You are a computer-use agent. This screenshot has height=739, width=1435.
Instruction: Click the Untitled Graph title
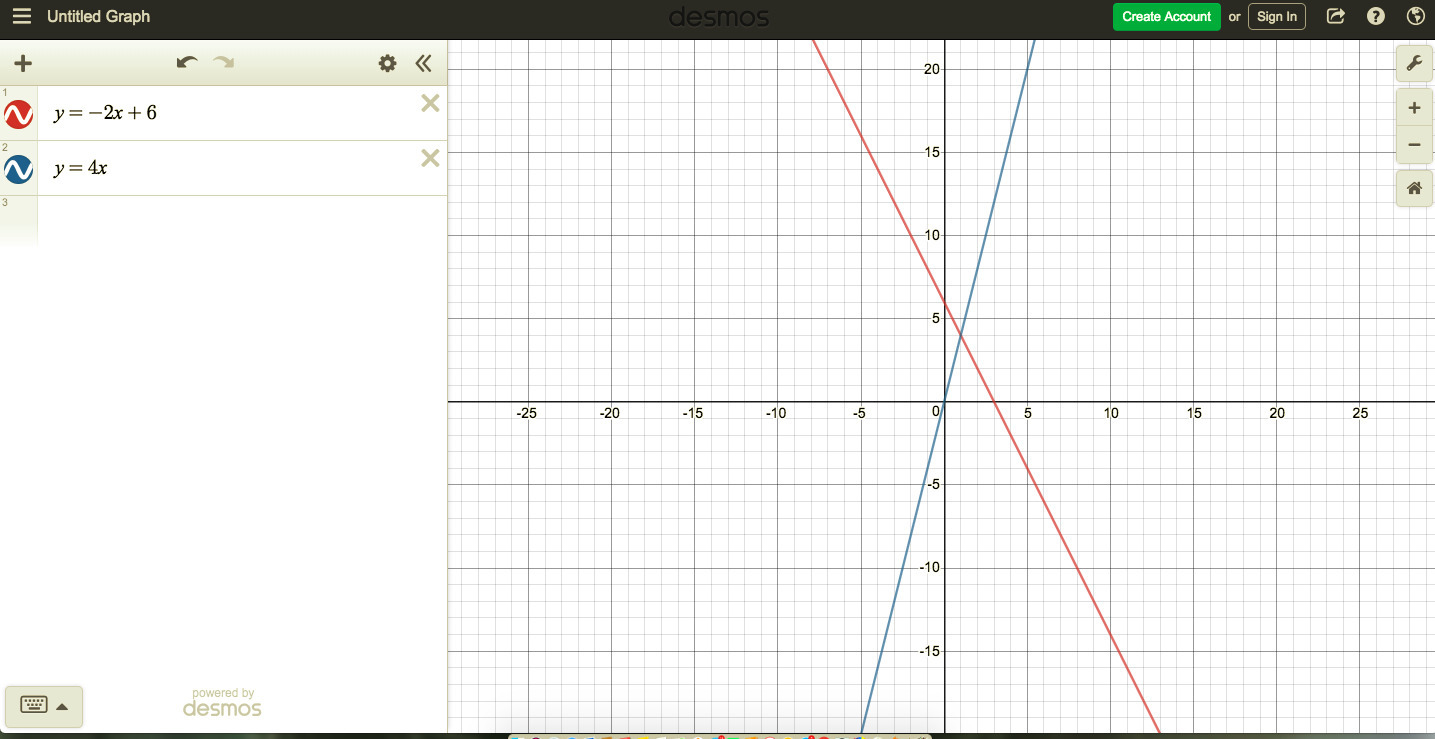point(98,17)
